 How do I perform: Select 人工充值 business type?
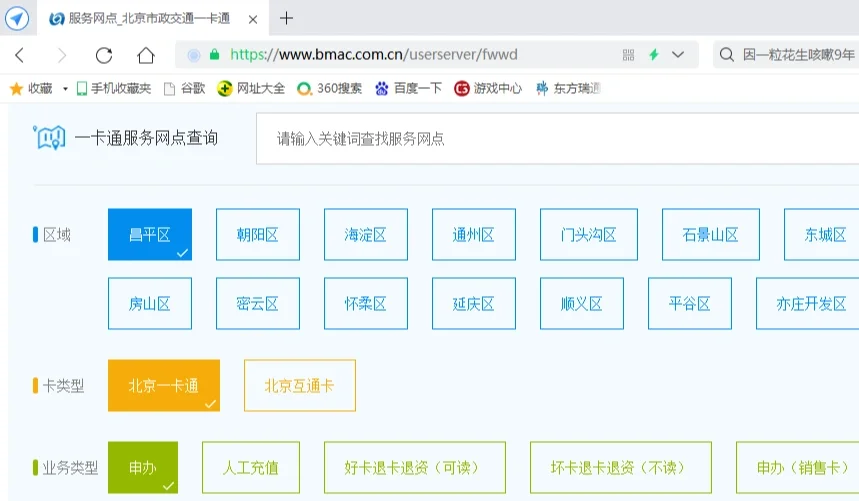[x=250, y=468]
